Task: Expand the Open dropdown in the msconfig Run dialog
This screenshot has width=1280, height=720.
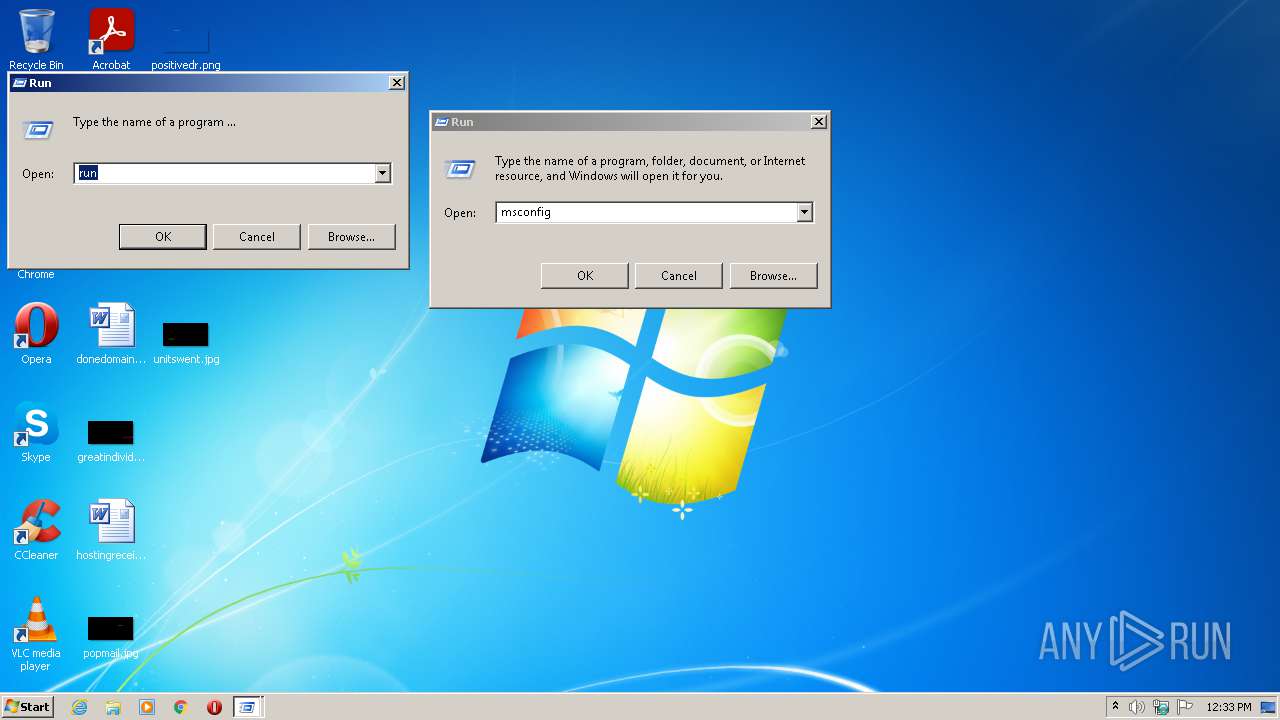Action: tap(804, 212)
